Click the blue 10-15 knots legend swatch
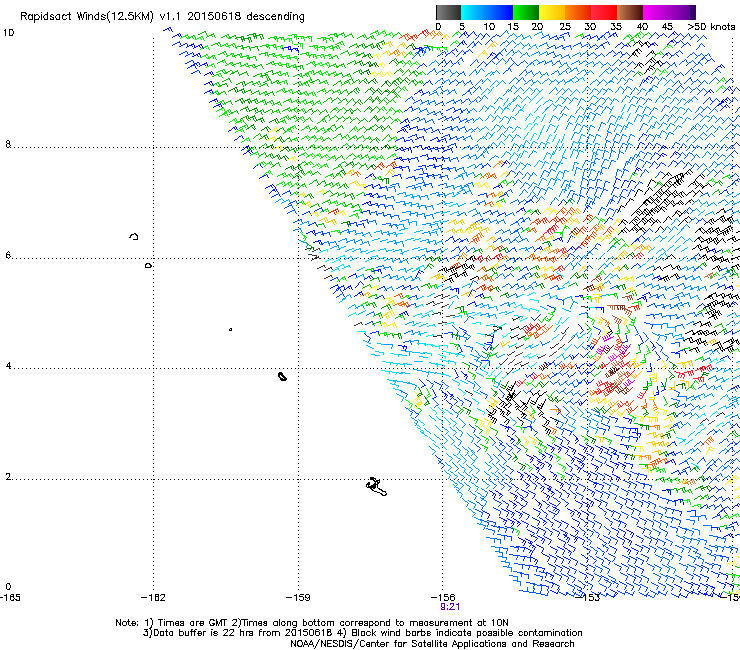 500,12
